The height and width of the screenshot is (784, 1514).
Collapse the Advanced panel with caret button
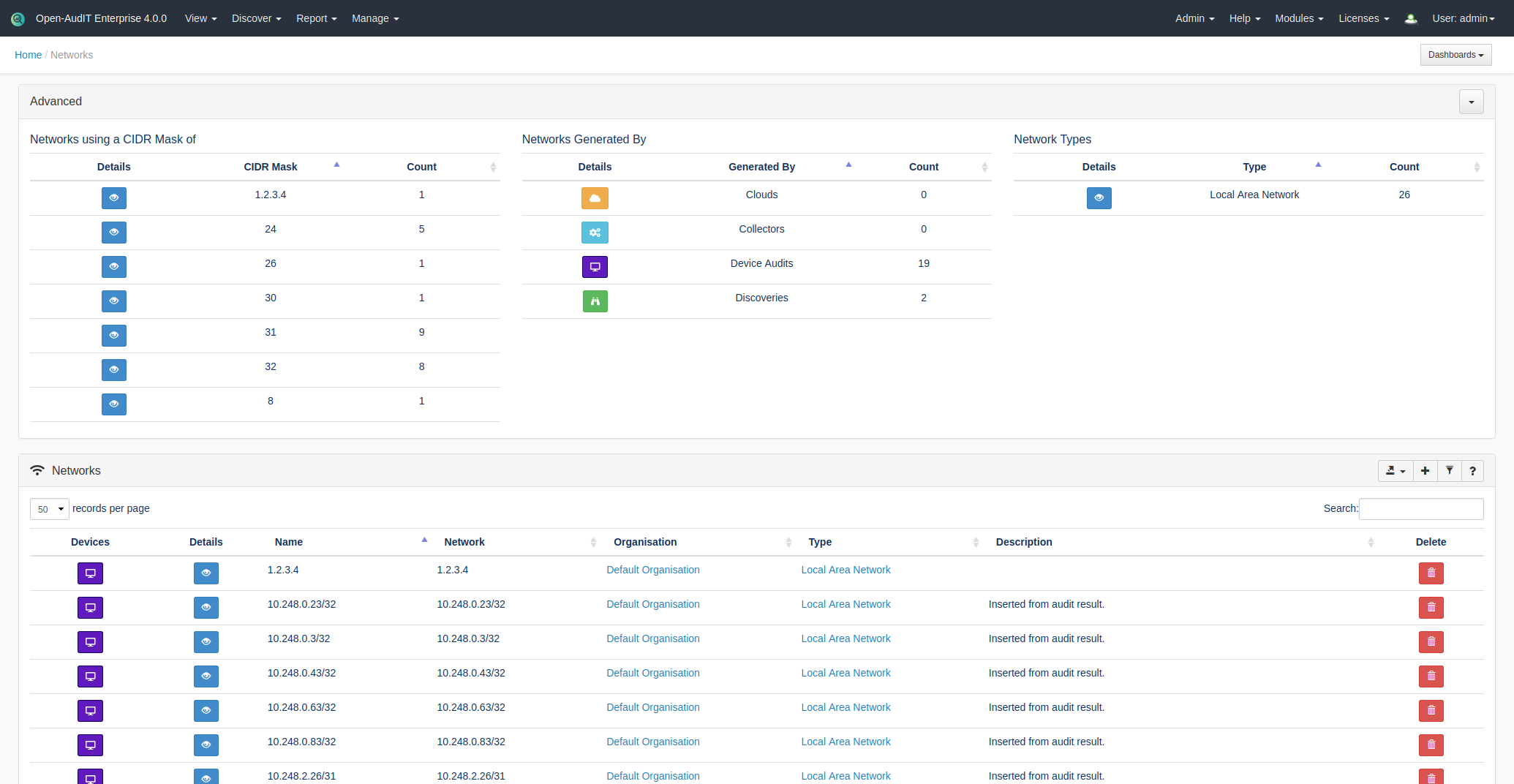pos(1471,102)
